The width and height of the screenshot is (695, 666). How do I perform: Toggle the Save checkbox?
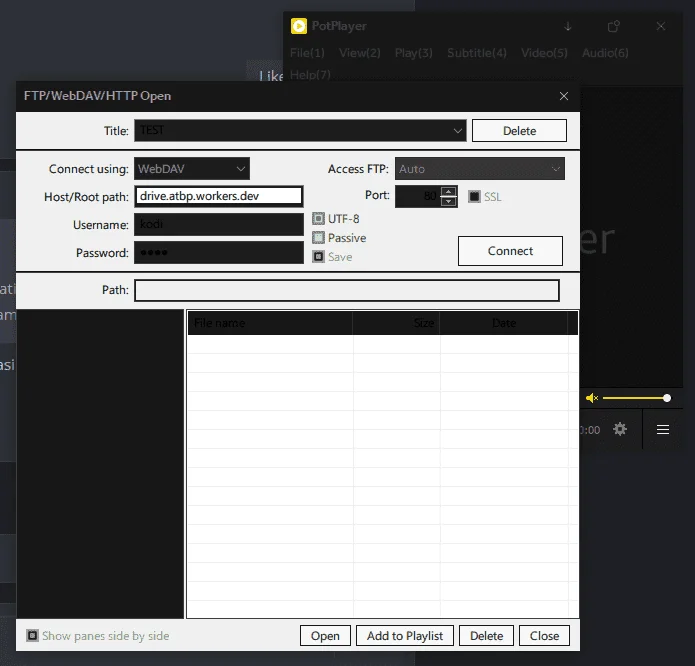pyautogui.click(x=318, y=257)
